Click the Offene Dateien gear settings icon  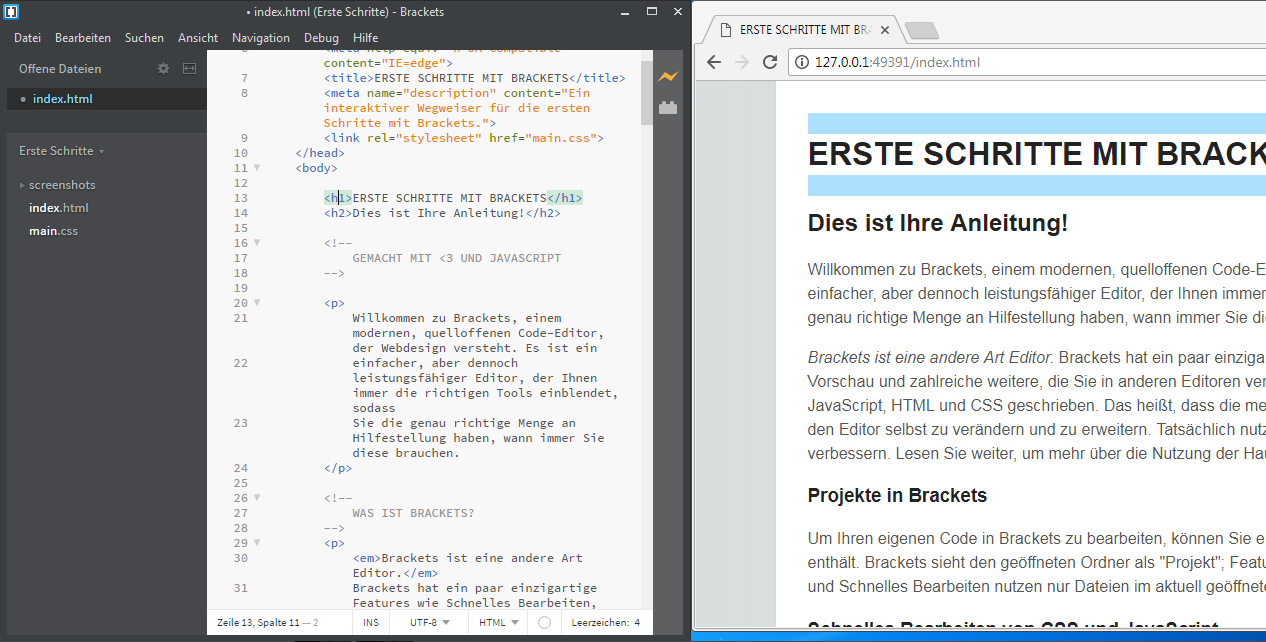pyautogui.click(x=164, y=69)
